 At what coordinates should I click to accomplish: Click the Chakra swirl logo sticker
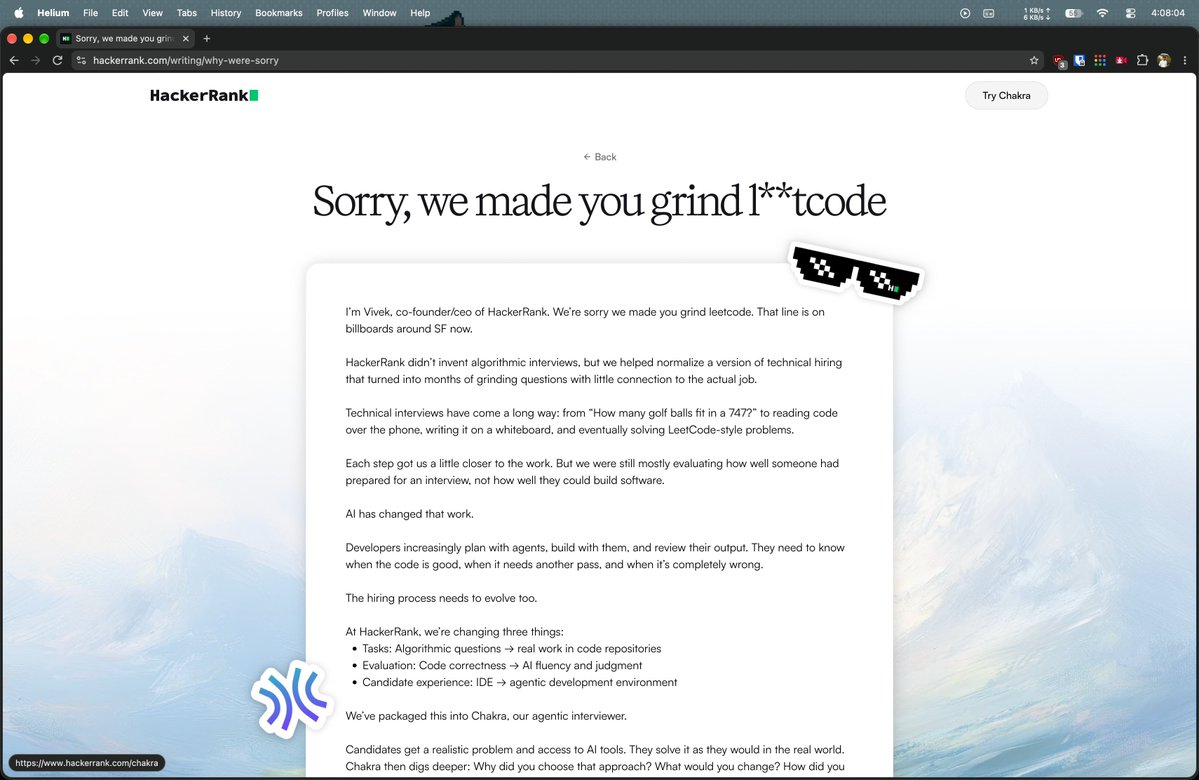291,699
